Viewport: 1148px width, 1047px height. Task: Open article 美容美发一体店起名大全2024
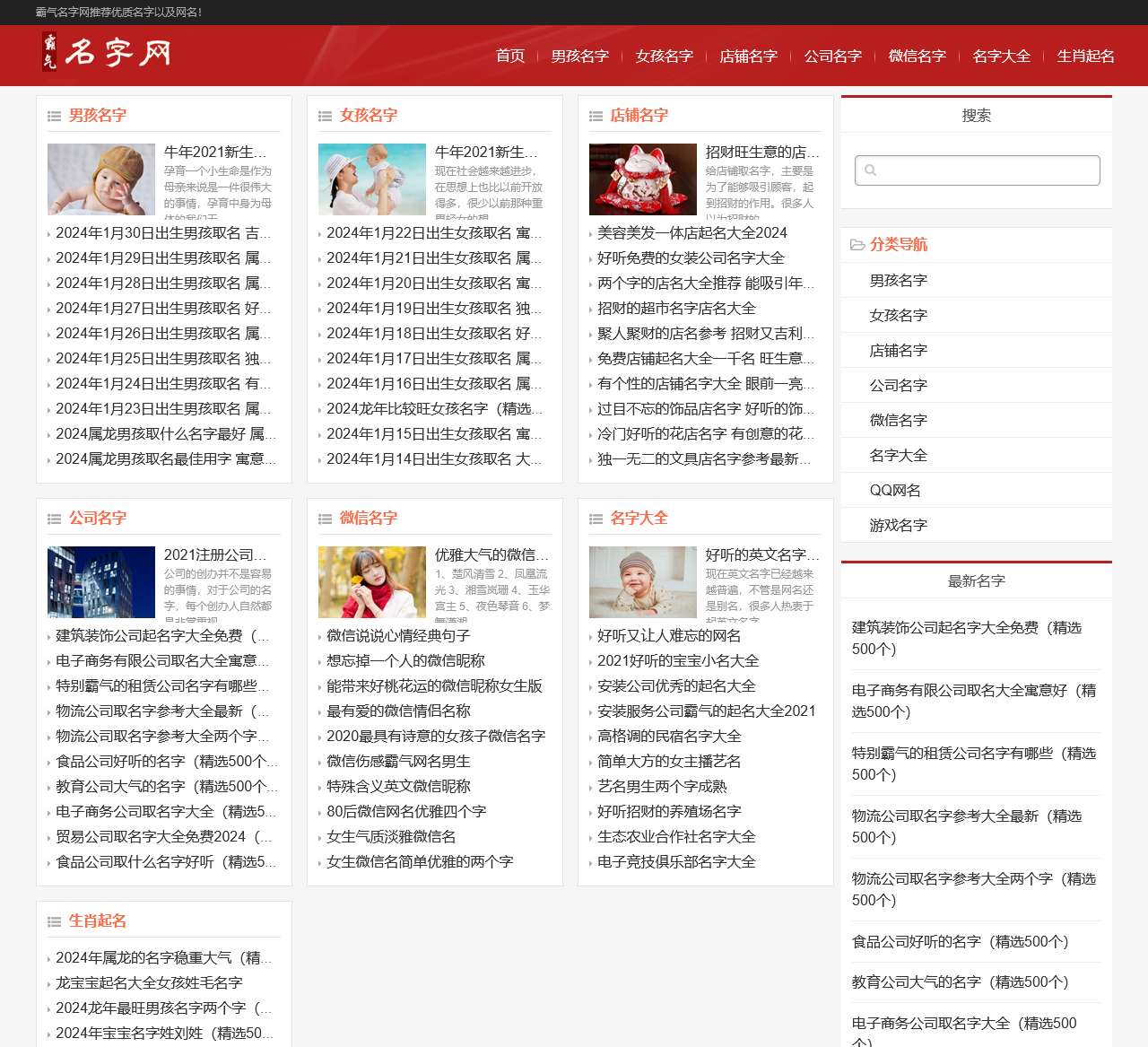(x=691, y=233)
